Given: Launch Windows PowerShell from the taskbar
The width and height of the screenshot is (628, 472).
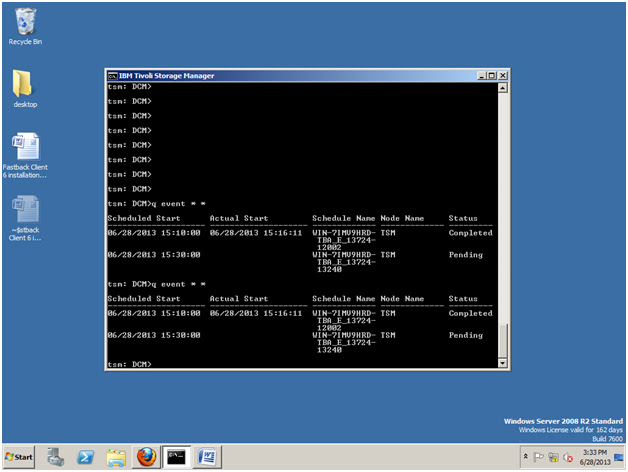Looking at the screenshot, I should coord(86,457).
